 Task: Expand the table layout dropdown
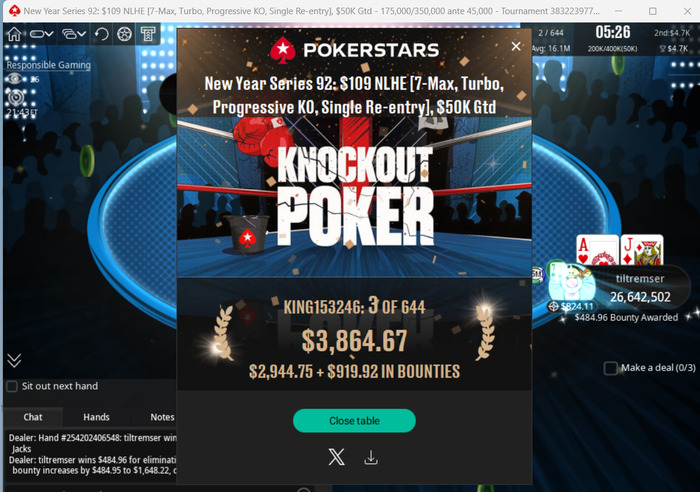42,34
